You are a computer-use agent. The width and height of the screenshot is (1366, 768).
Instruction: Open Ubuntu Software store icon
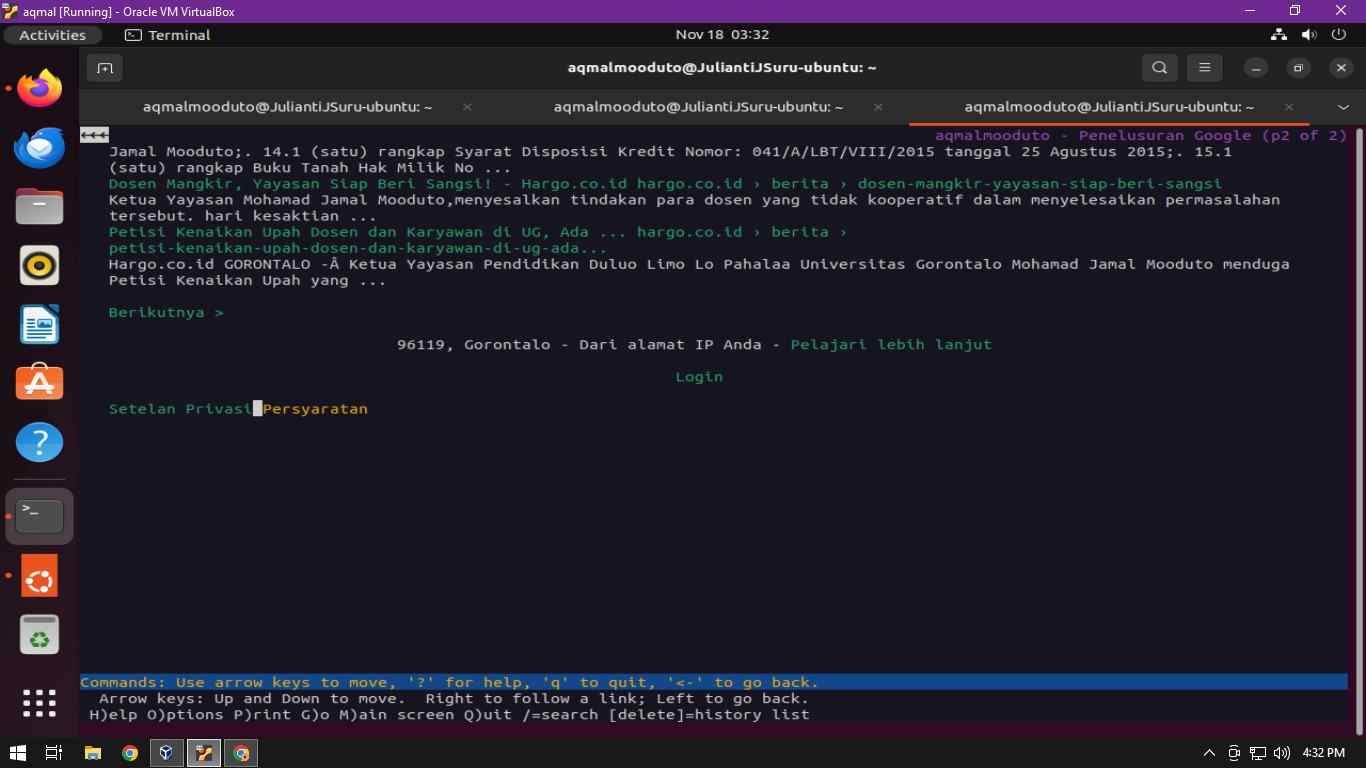pyautogui.click(x=40, y=383)
